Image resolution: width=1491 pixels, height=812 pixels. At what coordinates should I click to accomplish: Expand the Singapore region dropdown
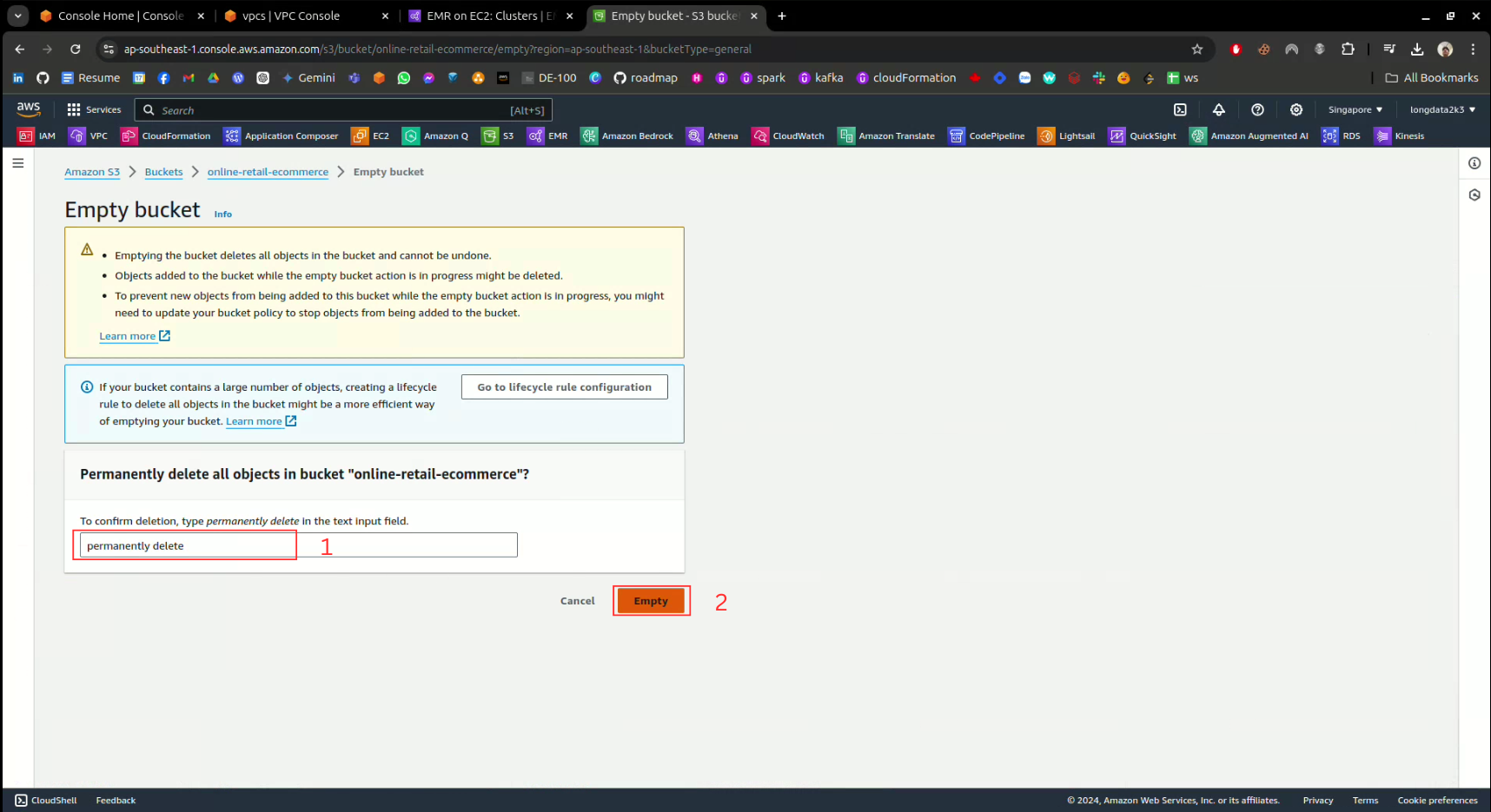point(1355,109)
